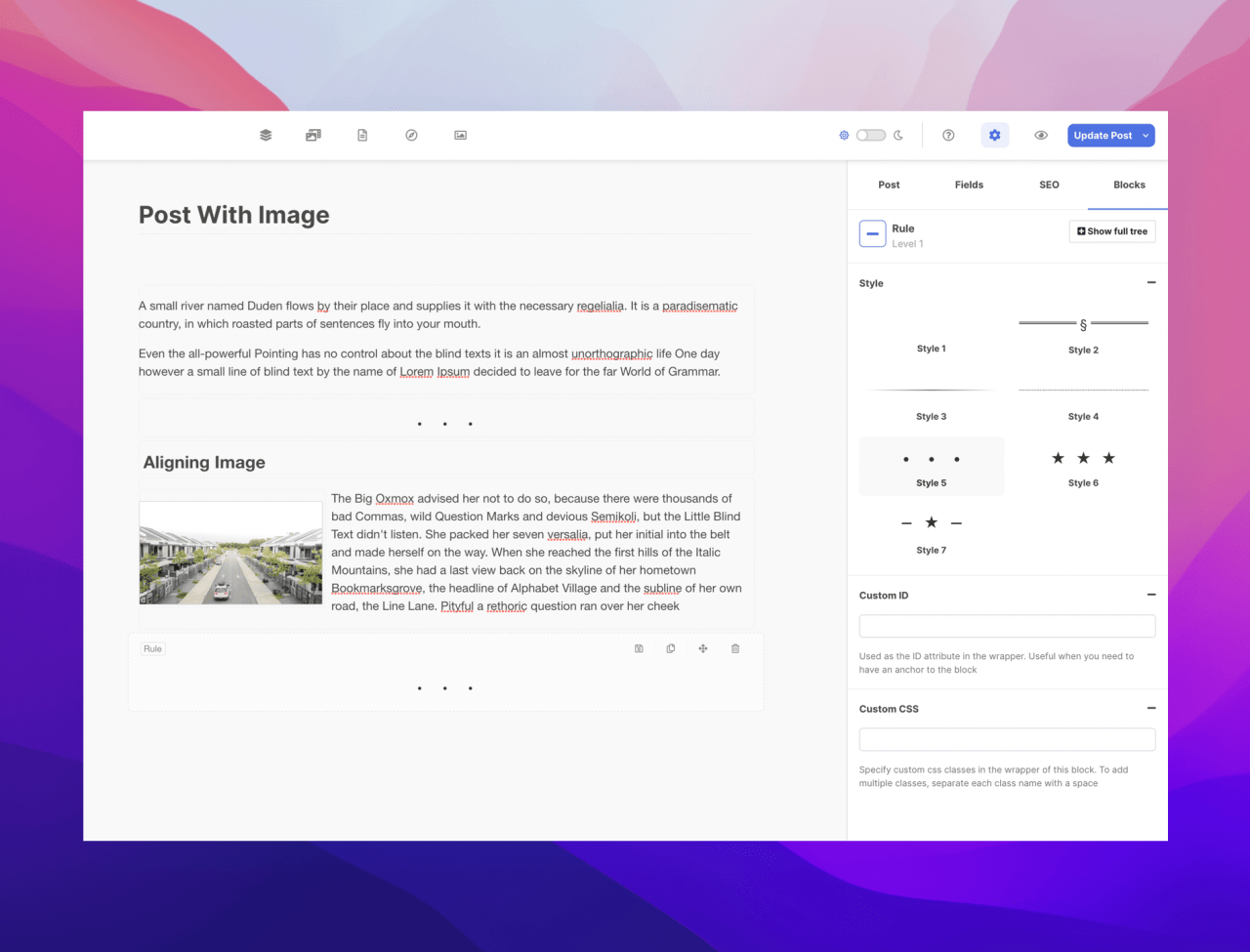The image size is (1250, 952).
Task: Select Style 6 three-star divider
Action: coord(1083,466)
